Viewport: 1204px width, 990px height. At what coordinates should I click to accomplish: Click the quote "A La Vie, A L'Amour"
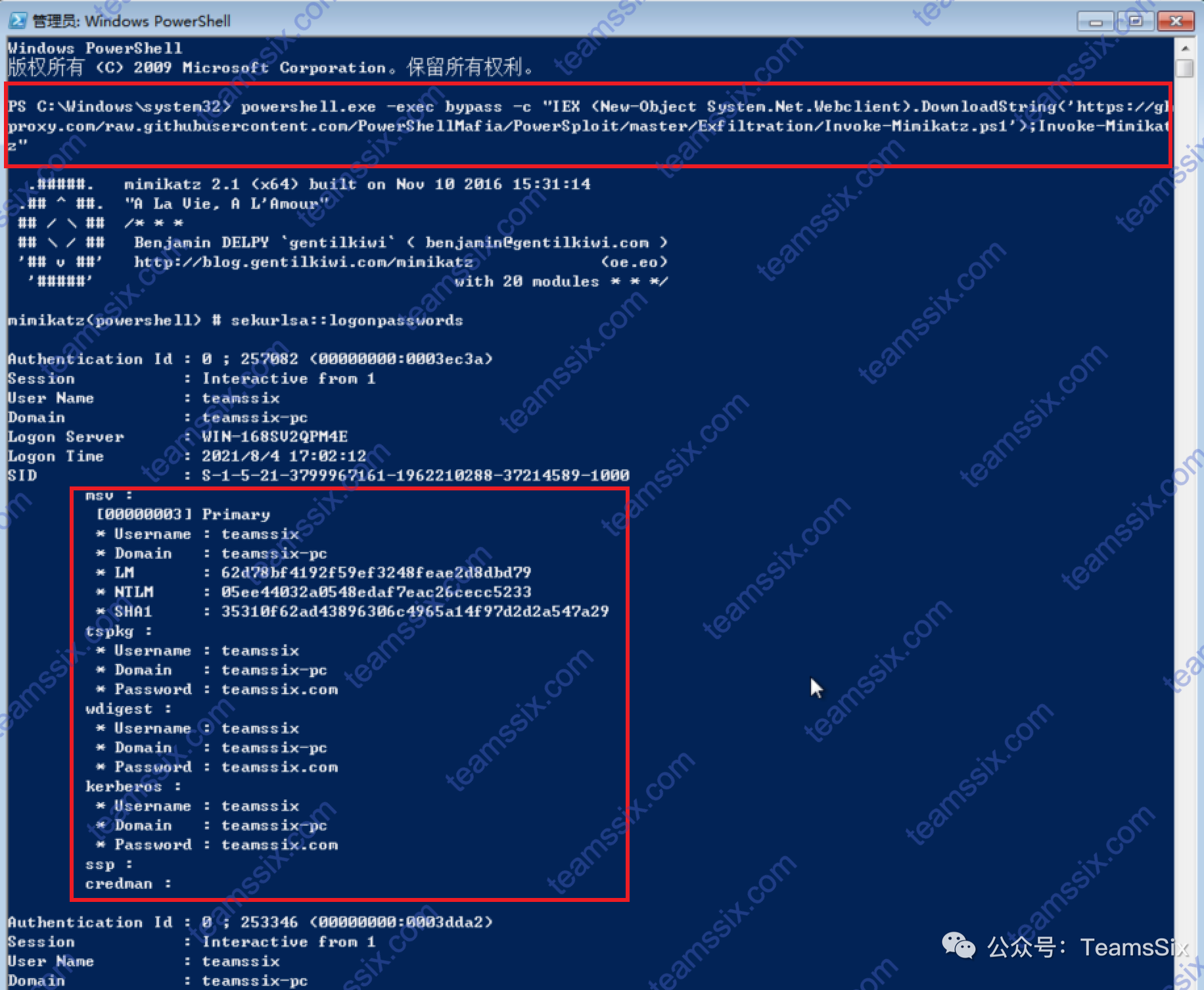click(x=226, y=204)
